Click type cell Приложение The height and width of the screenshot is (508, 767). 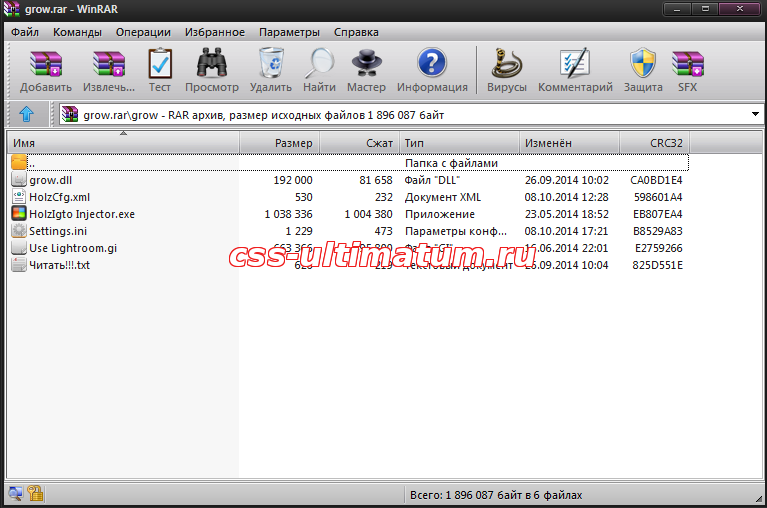click(440, 214)
